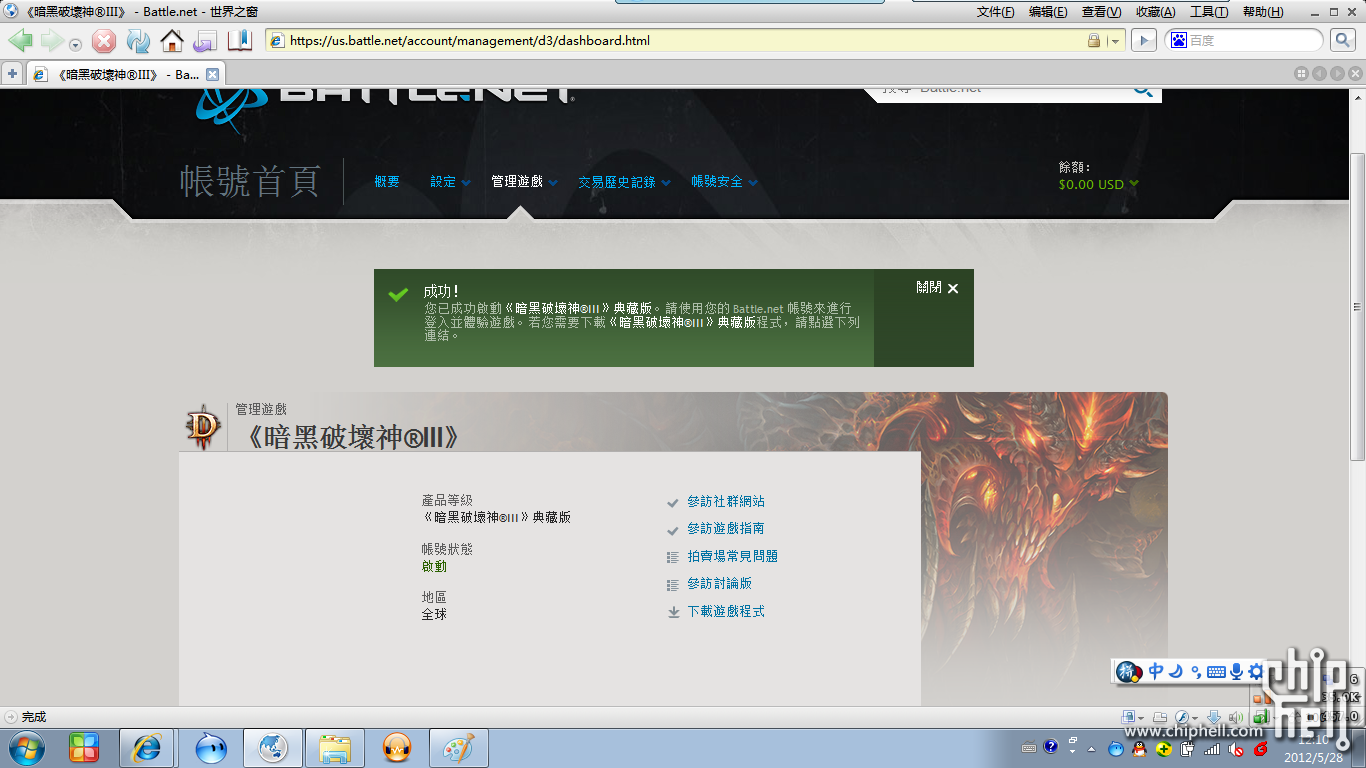Click the status bar Flash filter icon
1366x768 pixels.
(x=1184, y=717)
